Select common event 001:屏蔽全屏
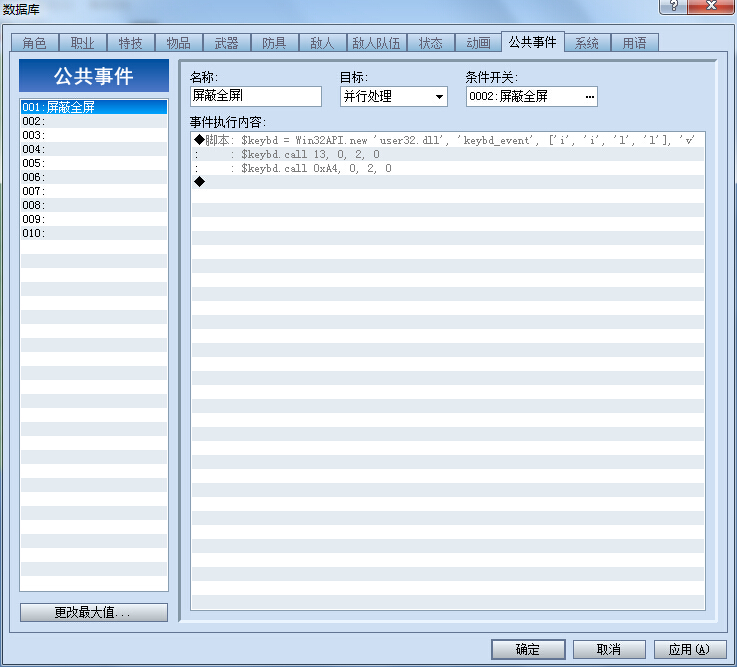 (94, 107)
